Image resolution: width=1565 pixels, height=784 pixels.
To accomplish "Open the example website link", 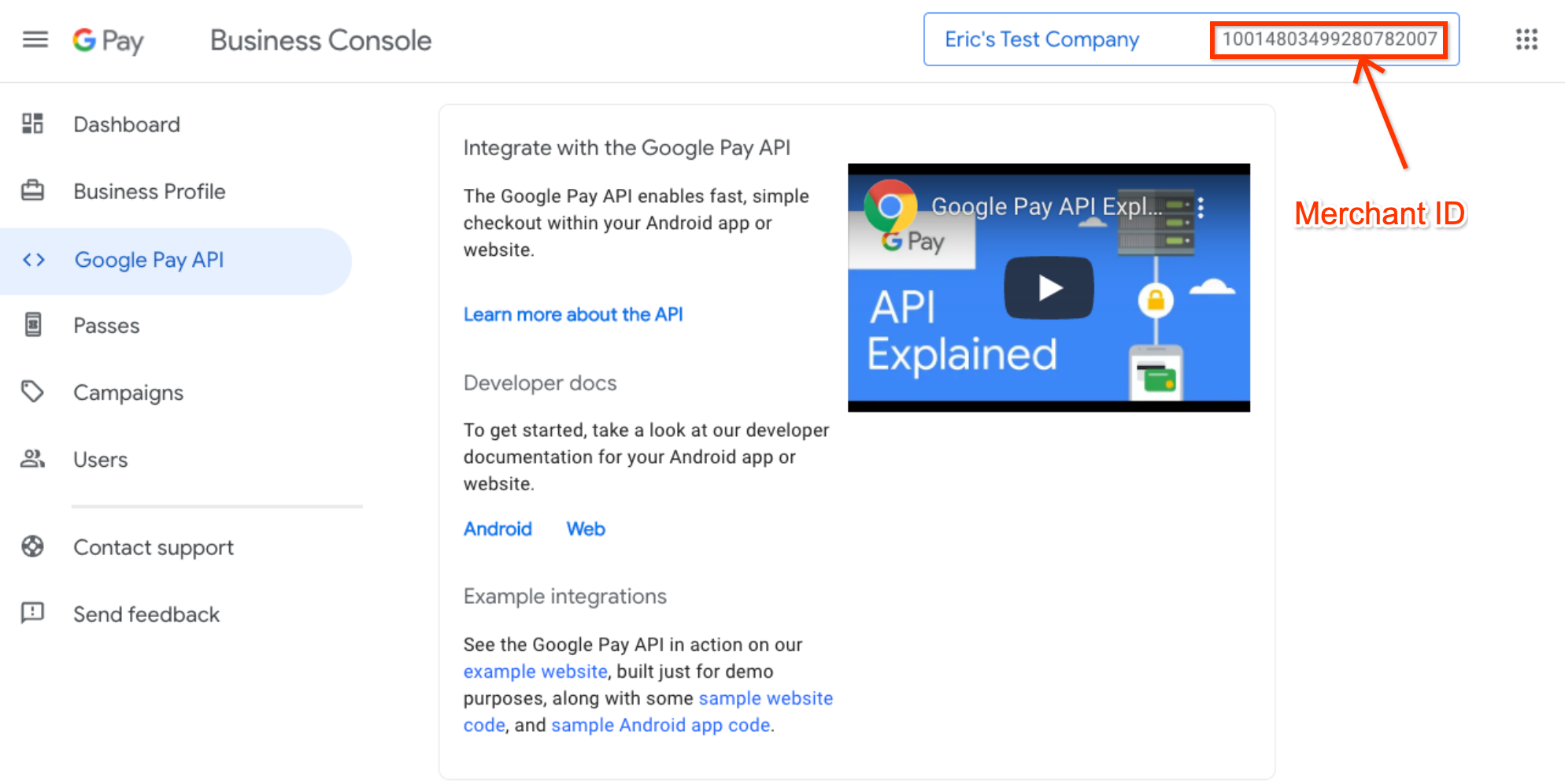I will click(535, 671).
